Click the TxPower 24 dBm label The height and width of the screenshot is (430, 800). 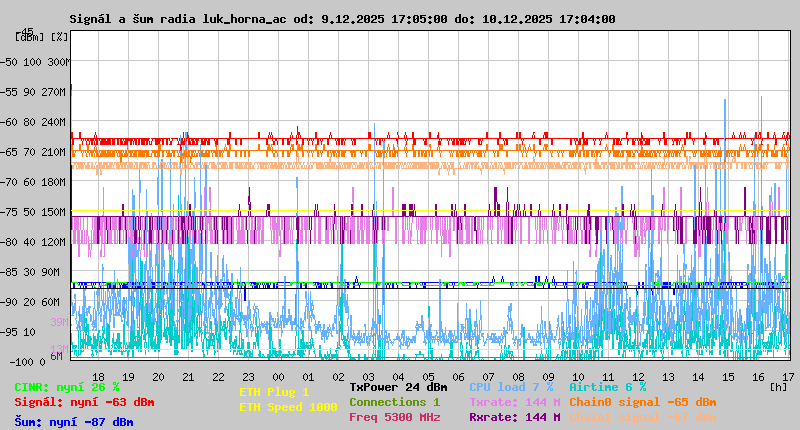pyautogui.click(x=398, y=387)
